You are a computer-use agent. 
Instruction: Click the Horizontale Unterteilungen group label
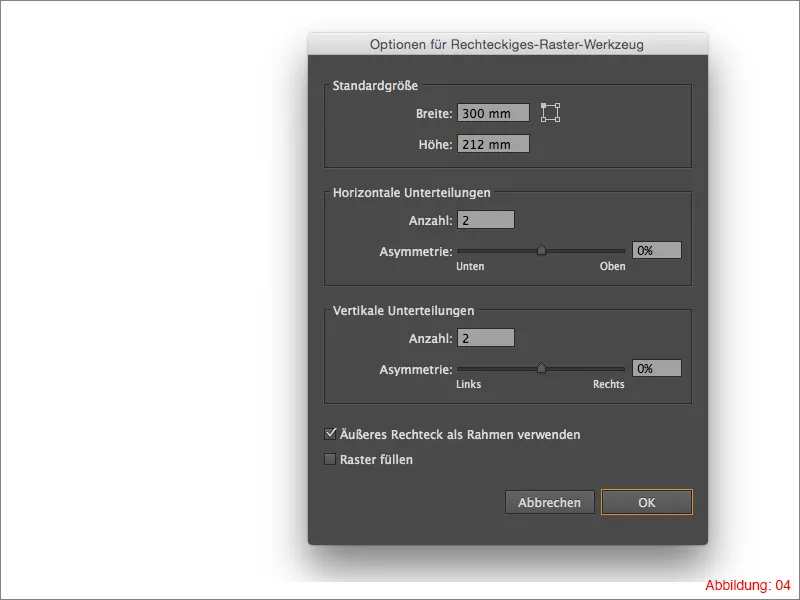click(x=411, y=193)
